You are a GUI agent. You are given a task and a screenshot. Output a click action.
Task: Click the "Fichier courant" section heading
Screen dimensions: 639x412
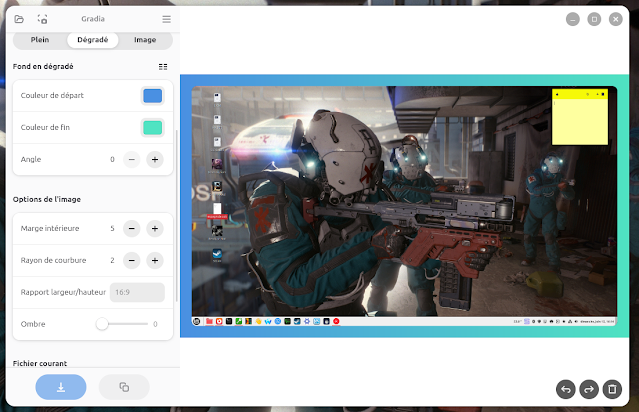pos(40,363)
